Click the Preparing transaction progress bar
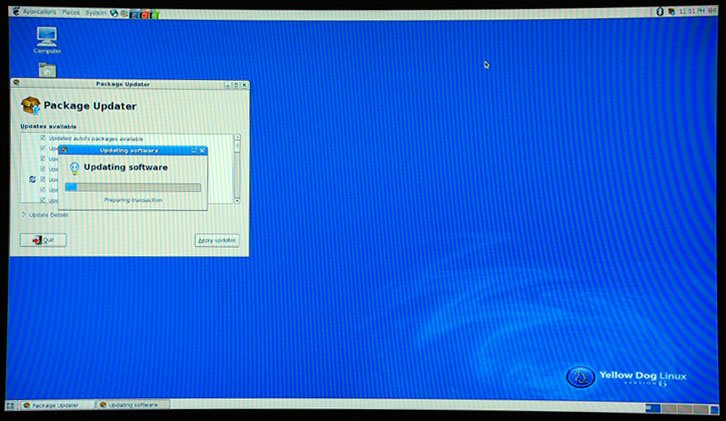Viewport: 726px width, 421px height. pos(133,187)
